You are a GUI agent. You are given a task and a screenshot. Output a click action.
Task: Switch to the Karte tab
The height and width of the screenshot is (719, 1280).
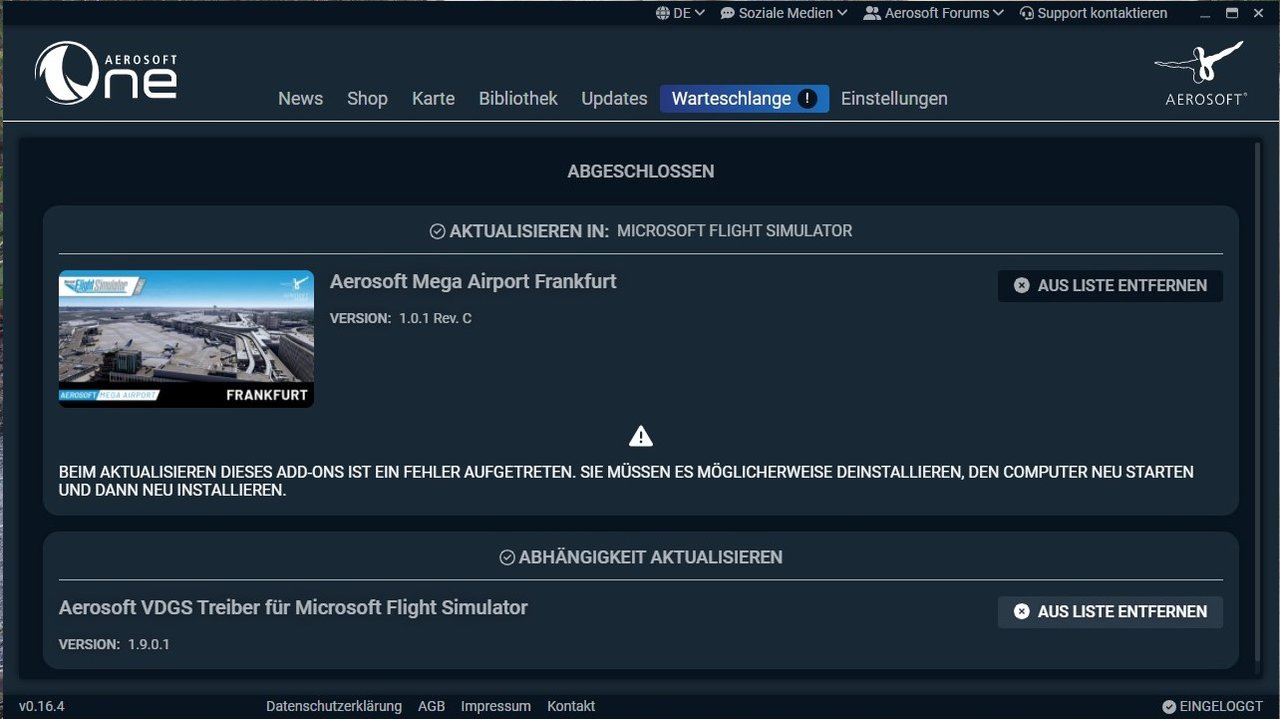(x=433, y=98)
